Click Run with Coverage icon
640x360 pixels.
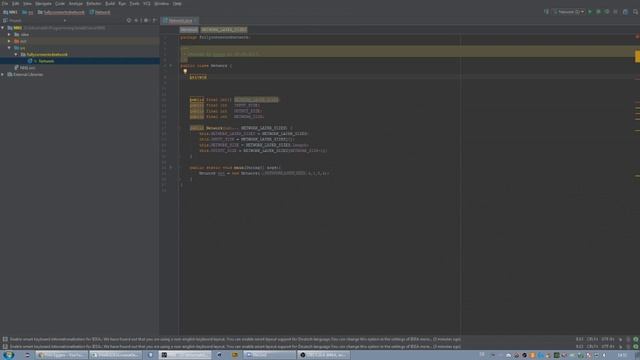click(607, 12)
